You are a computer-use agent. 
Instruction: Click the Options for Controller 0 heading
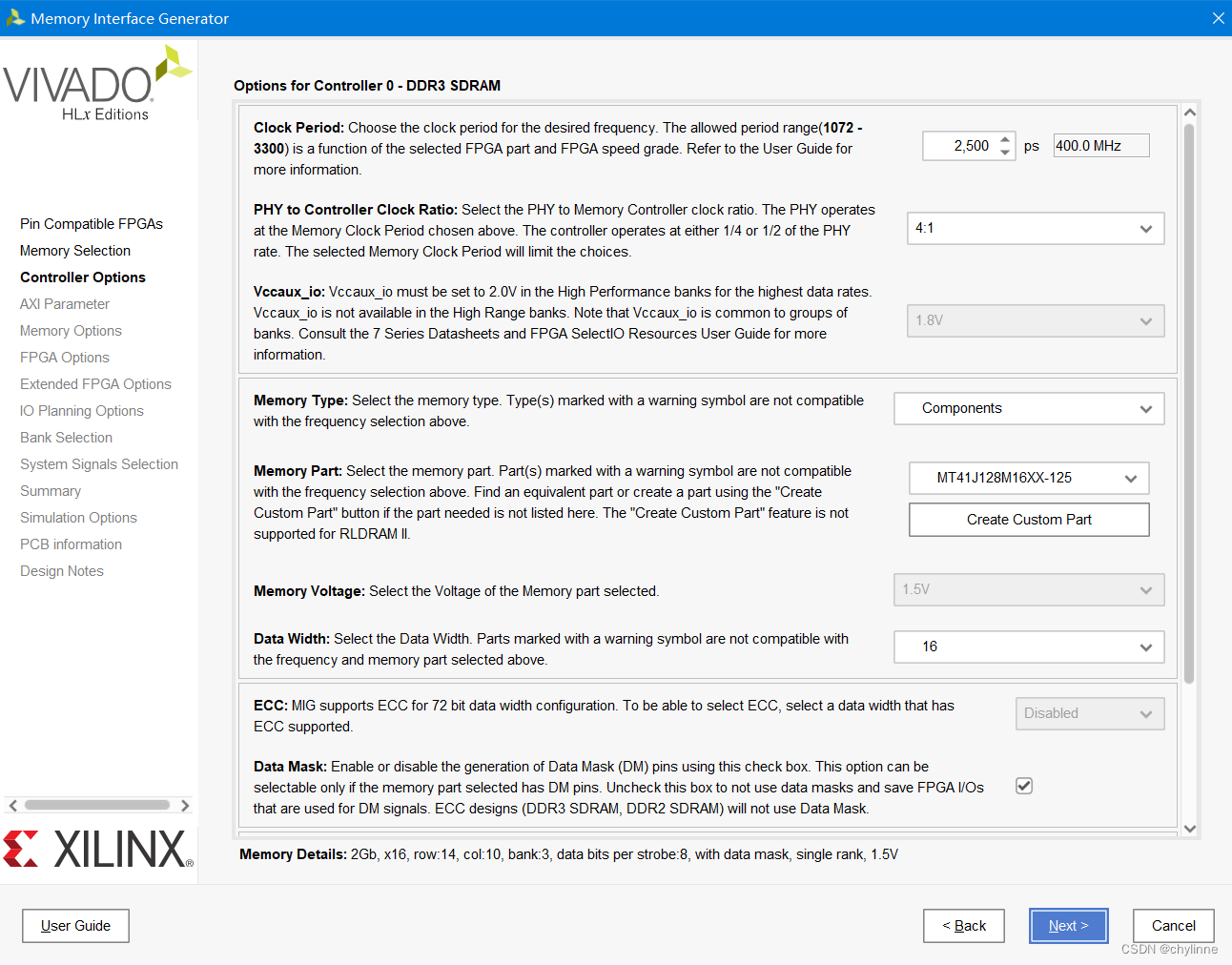coord(367,86)
